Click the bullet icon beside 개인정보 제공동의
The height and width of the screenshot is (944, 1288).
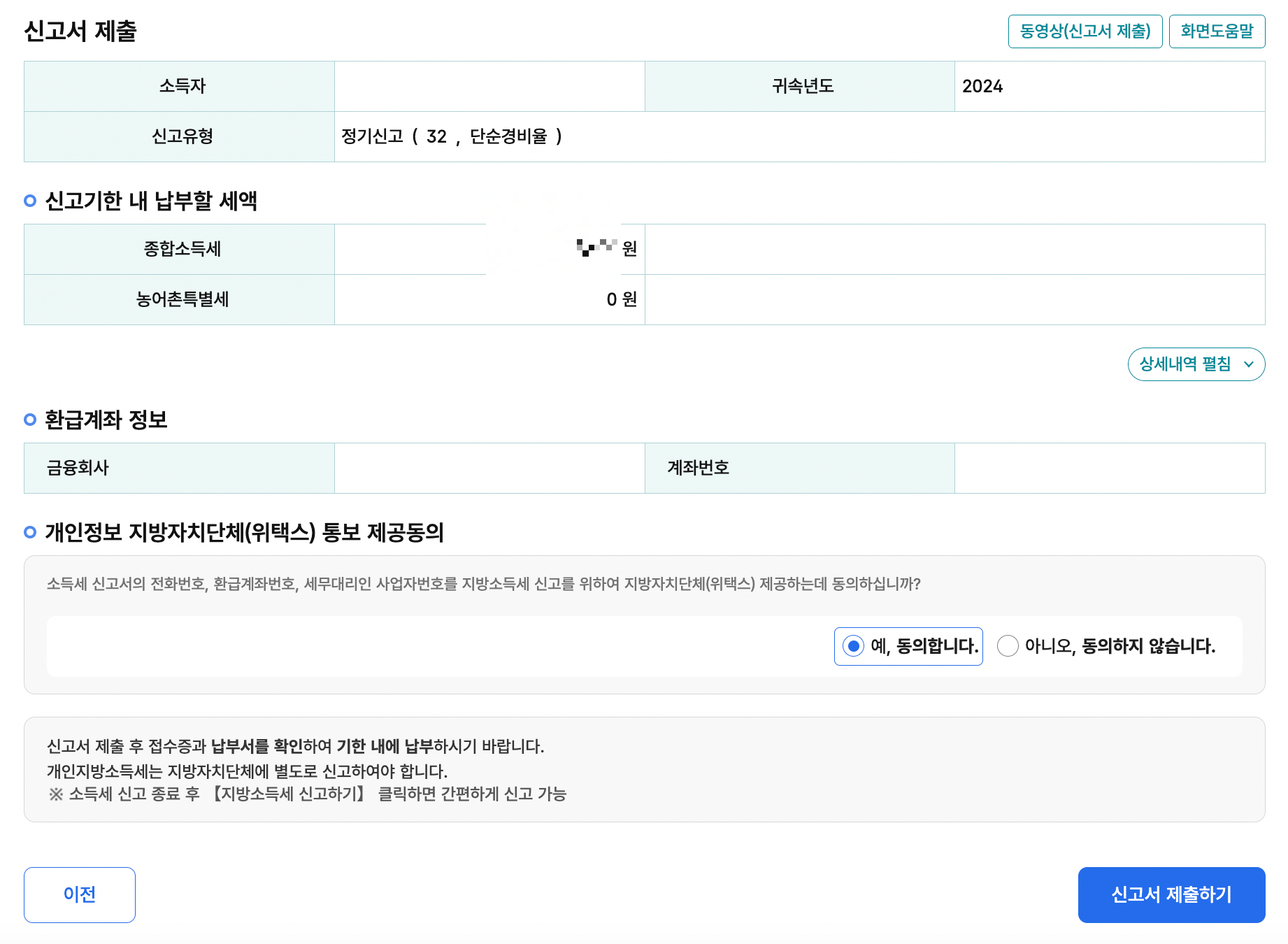click(30, 531)
